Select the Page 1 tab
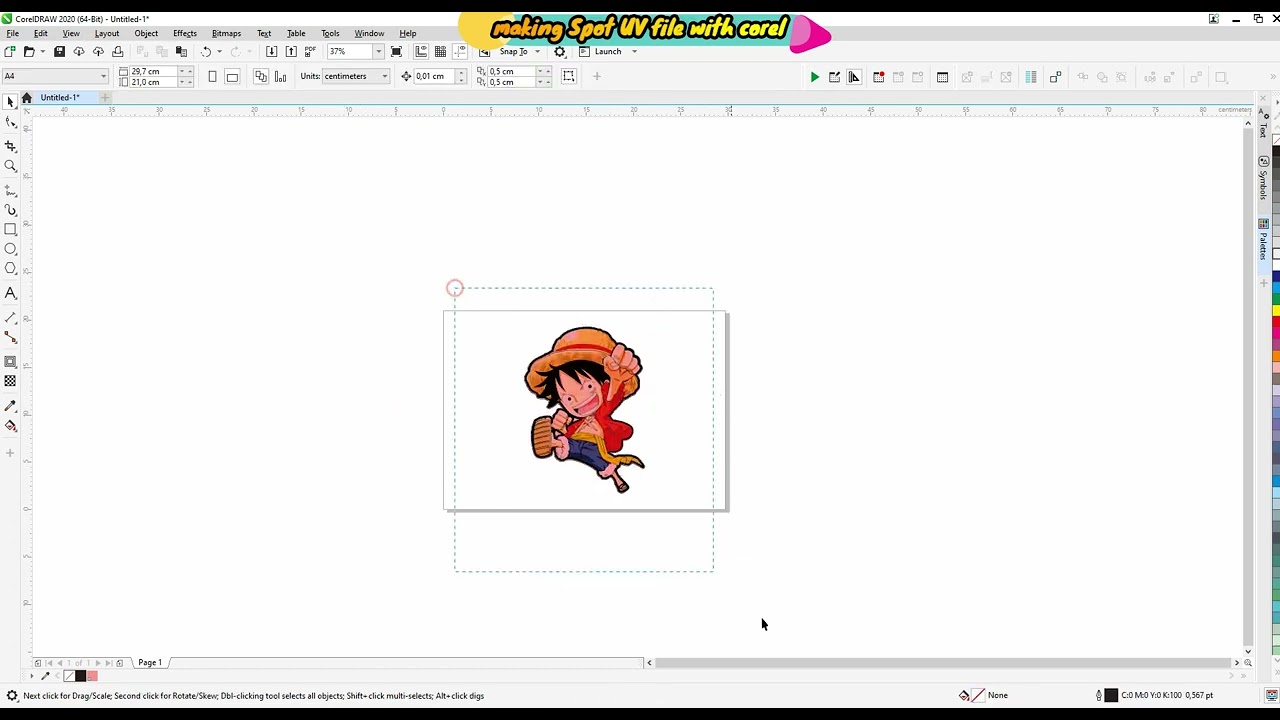 [150, 662]
